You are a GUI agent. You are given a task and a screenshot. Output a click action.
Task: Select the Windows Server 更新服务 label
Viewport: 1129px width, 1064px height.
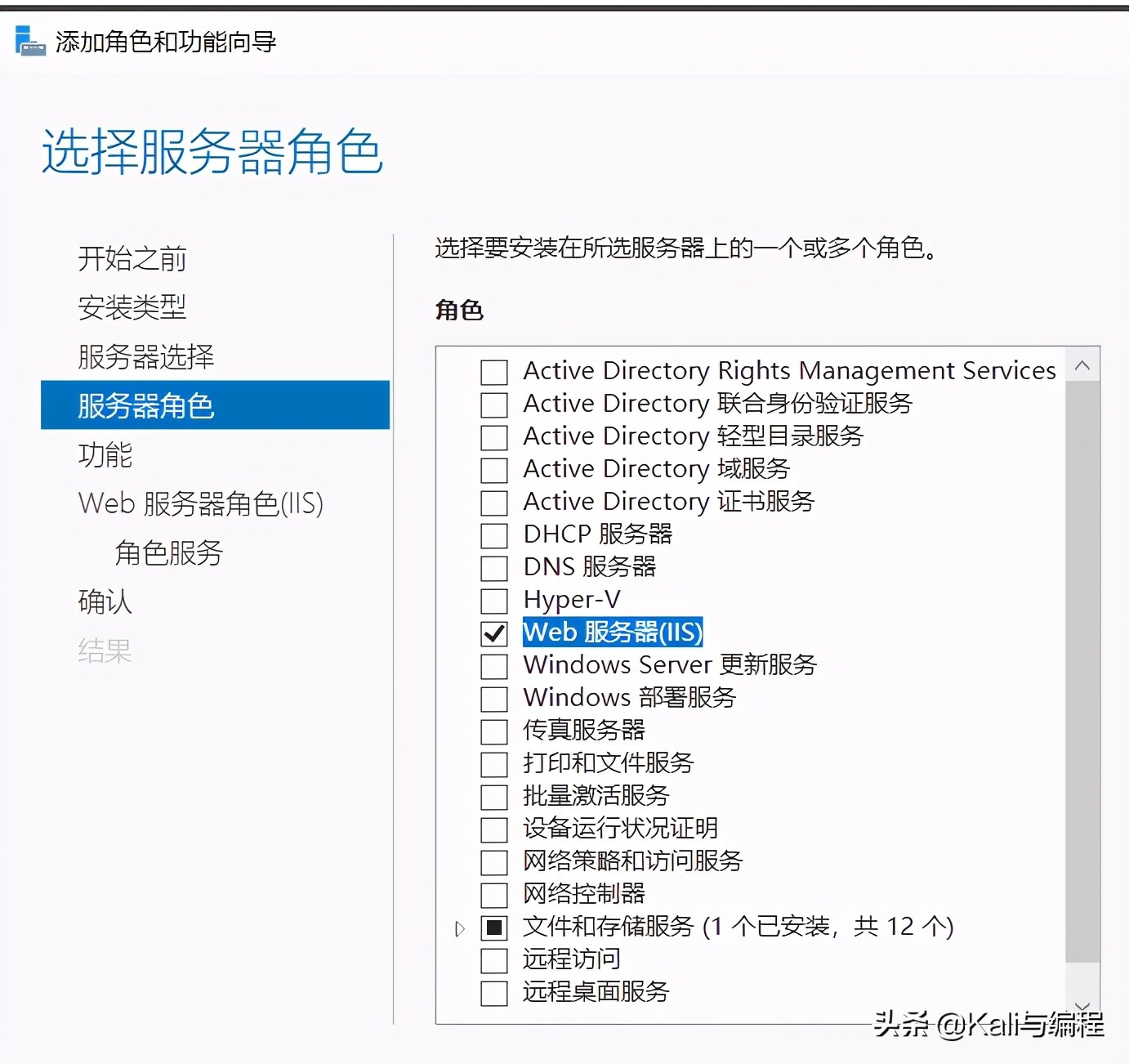click(x=670, y=665)
